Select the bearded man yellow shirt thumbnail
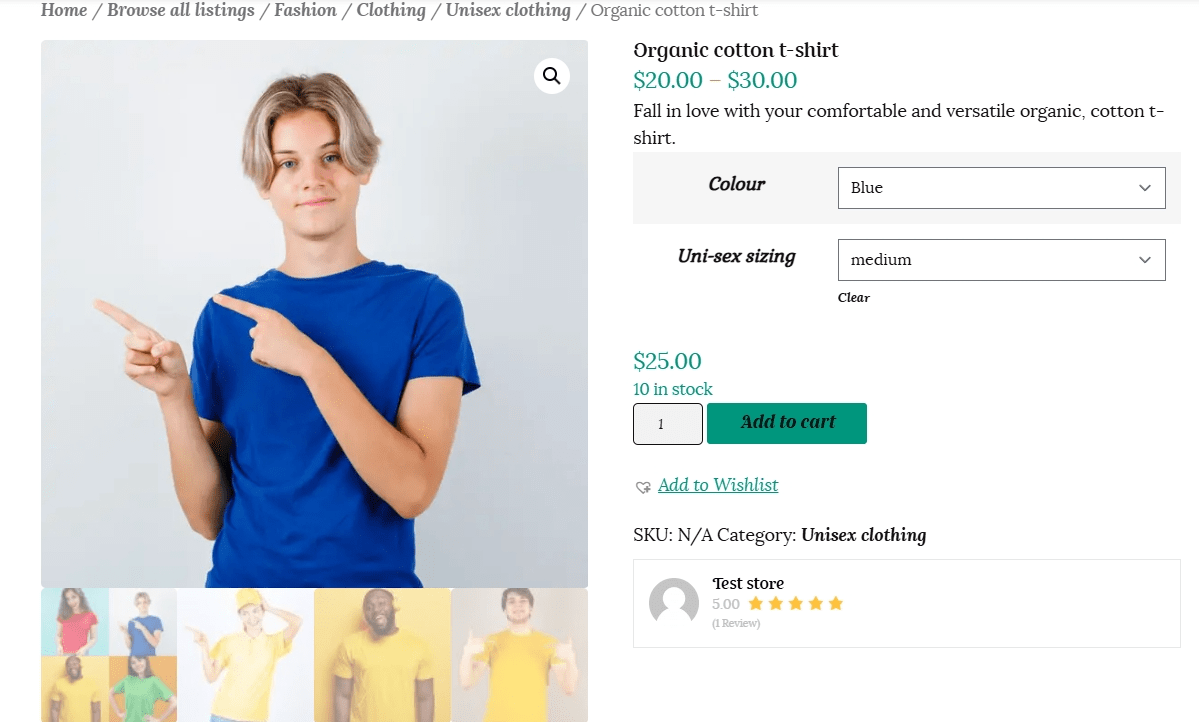This screenshot has width=1199, height=722. [x=382, y=654]
